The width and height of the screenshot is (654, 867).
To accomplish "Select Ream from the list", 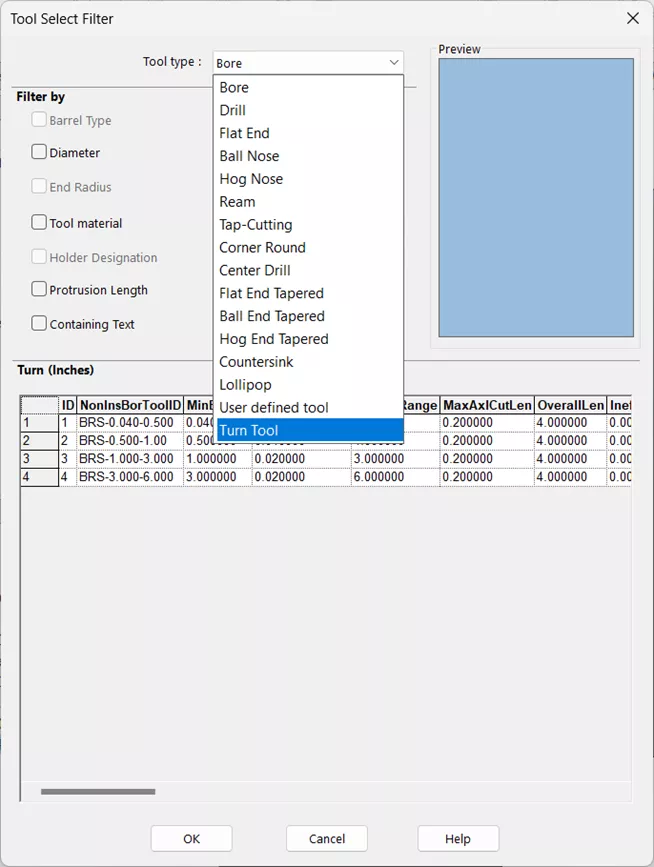I will pyautogui.click(x=308, y=202).
